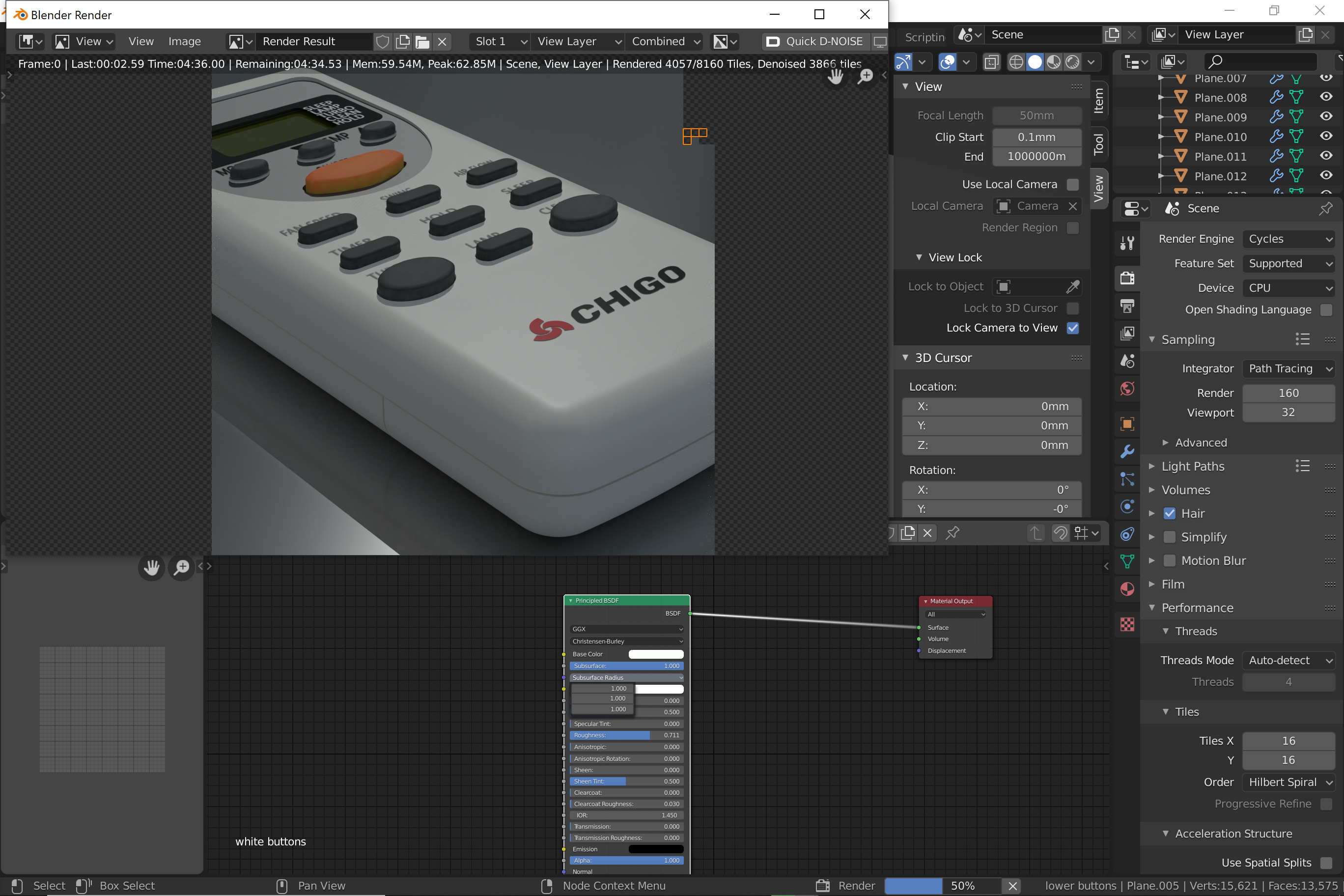Click the Quick D-NOISE button
The image size is (1344, 896).
pyautogui.click(x=815, y=41)
